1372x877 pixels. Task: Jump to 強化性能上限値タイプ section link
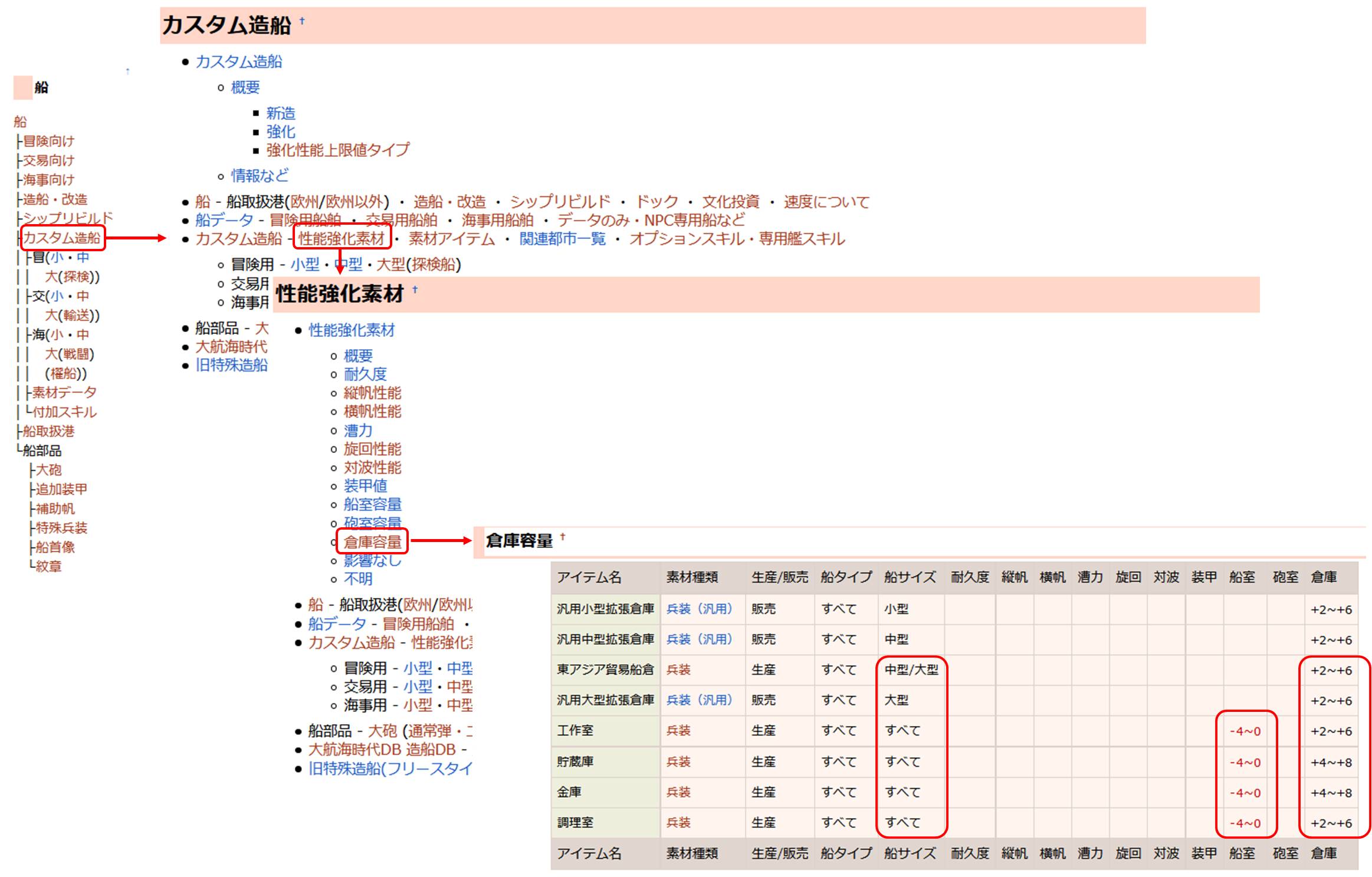337,150
